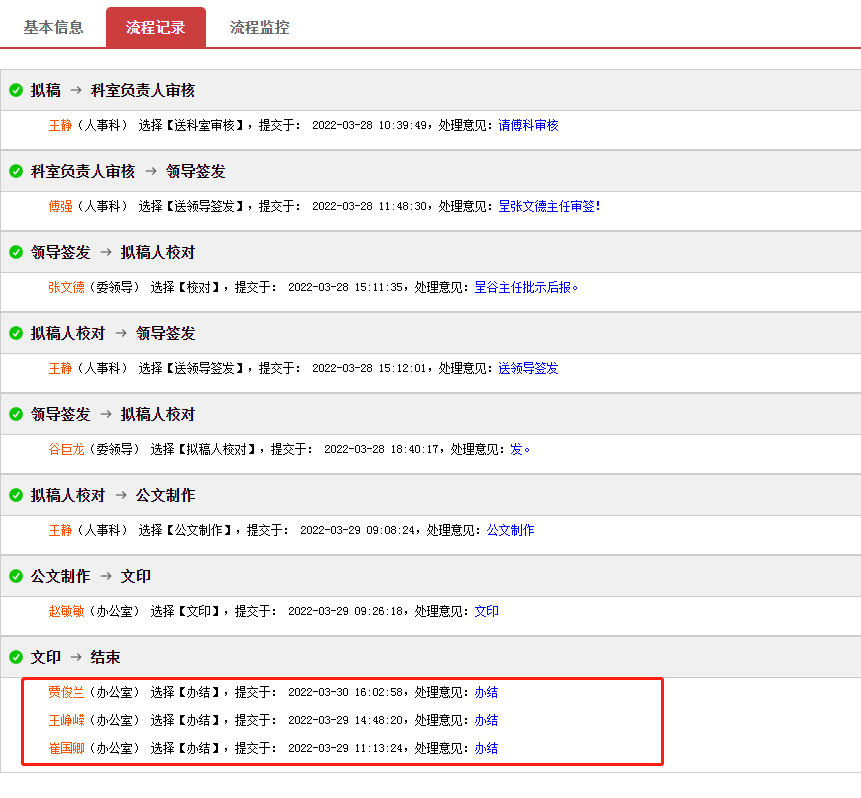
Task: Click the 王峥嵘 name link
Action: [67, 720]
